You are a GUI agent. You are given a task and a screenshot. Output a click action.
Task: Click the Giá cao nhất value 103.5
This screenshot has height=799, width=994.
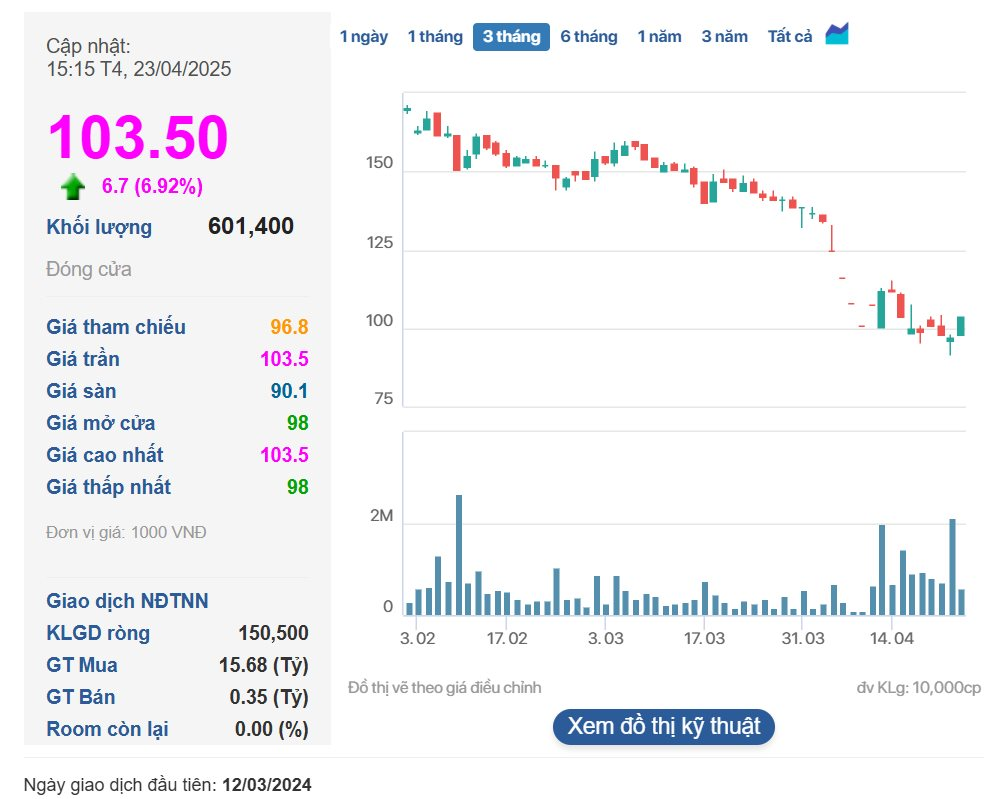point(284,455)
